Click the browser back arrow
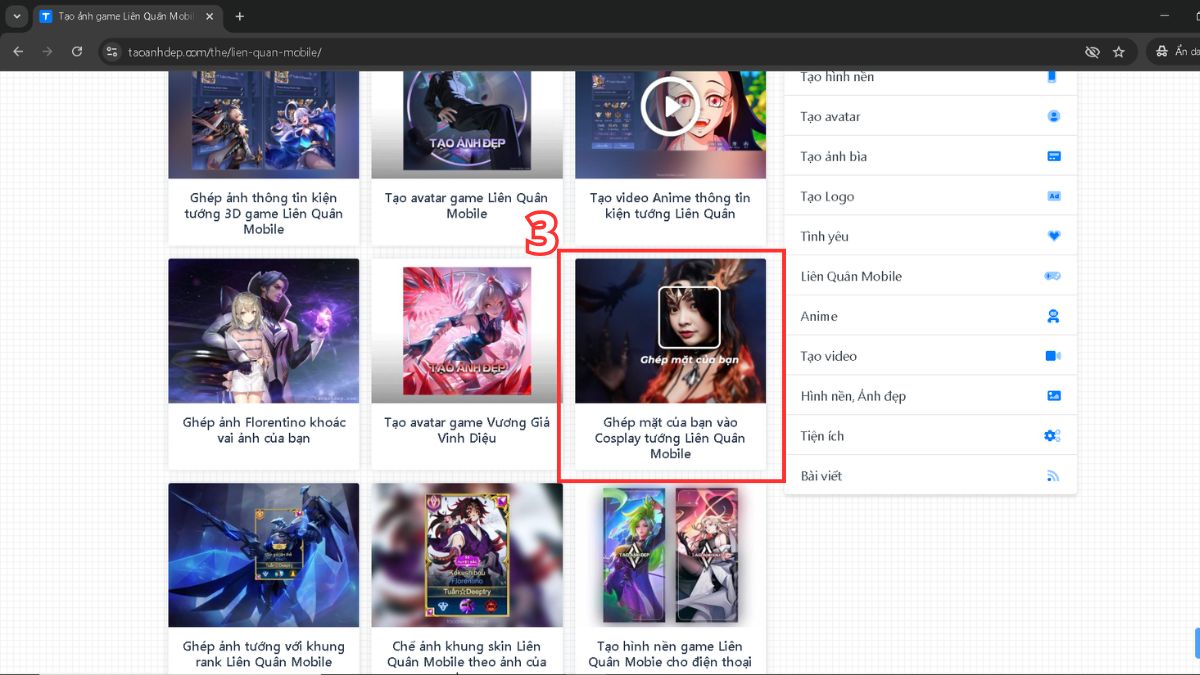 [18, 52]
